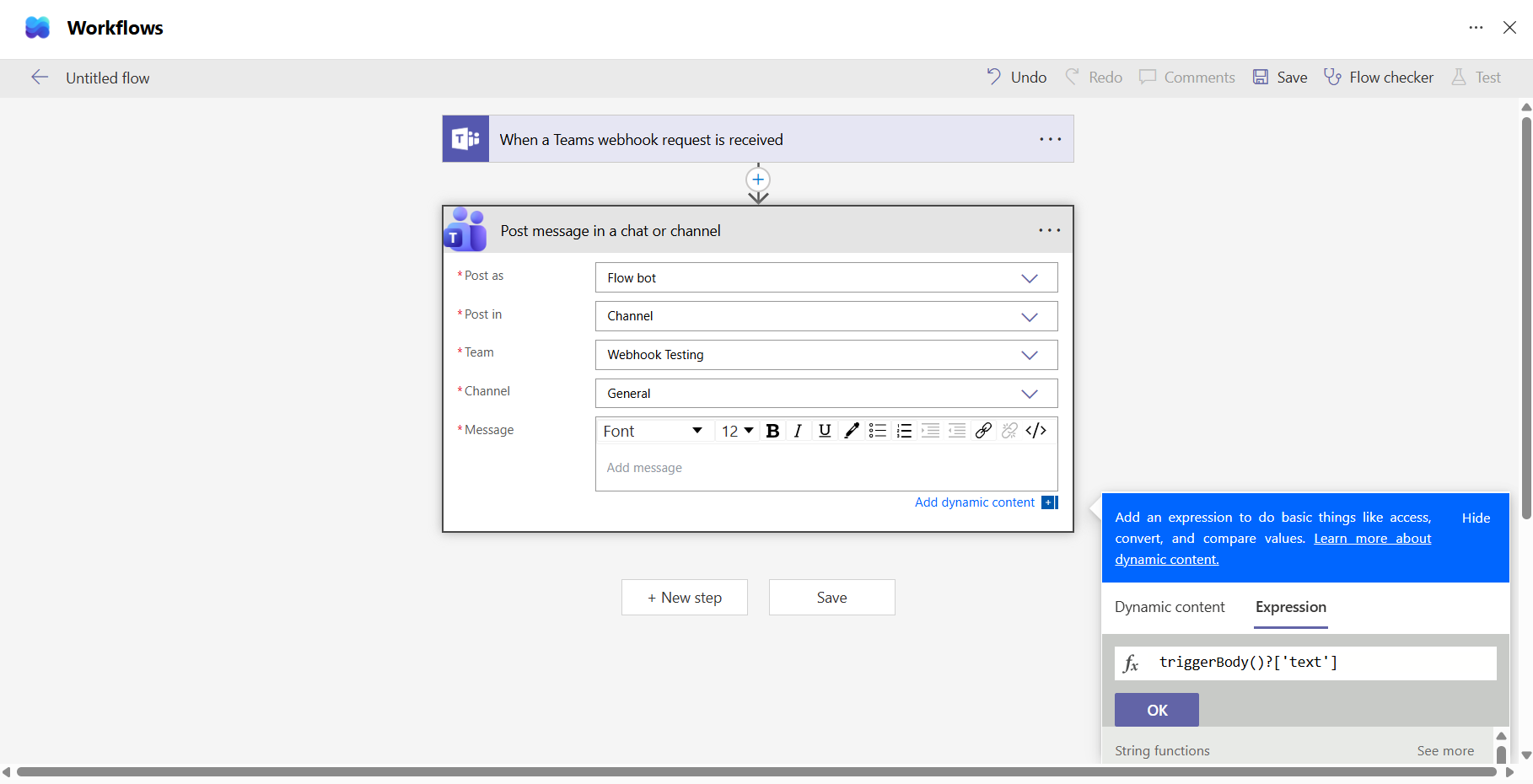This screenshot has height=784, width=1533.
Task: Insert a numbered list
Action: pos(904,431)
